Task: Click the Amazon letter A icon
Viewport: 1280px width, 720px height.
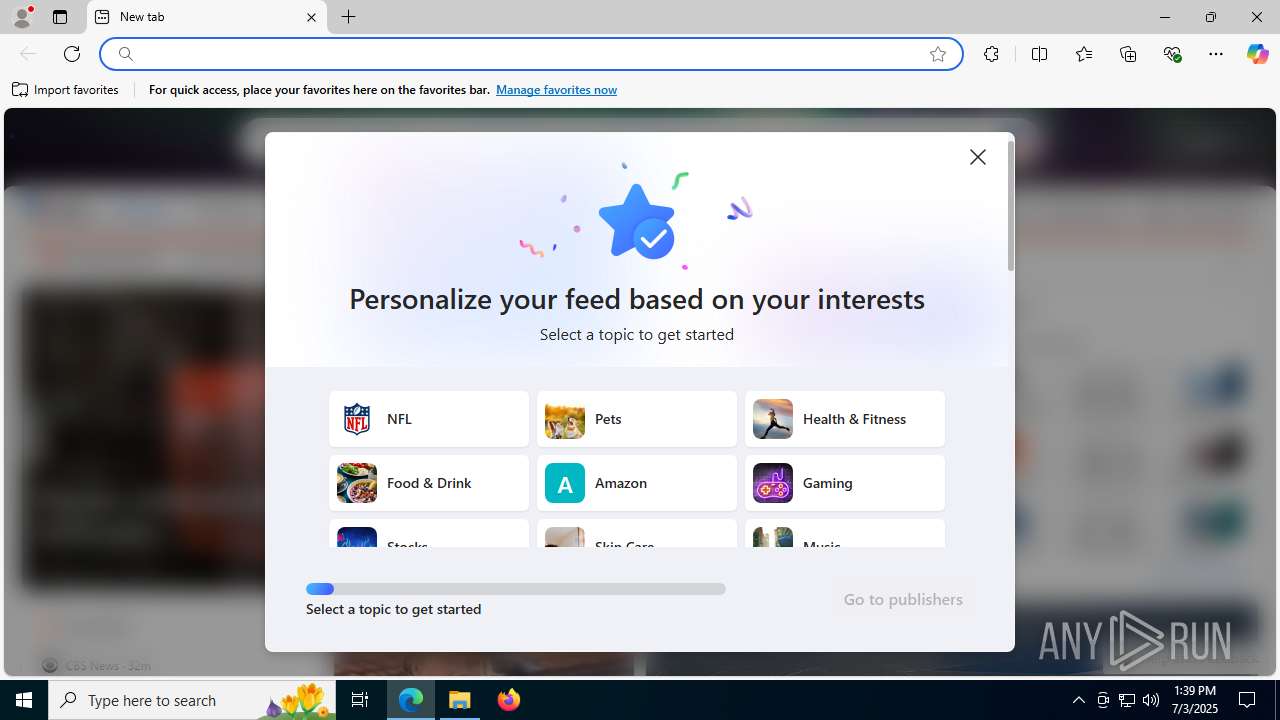Action: [x=565, y=483]
